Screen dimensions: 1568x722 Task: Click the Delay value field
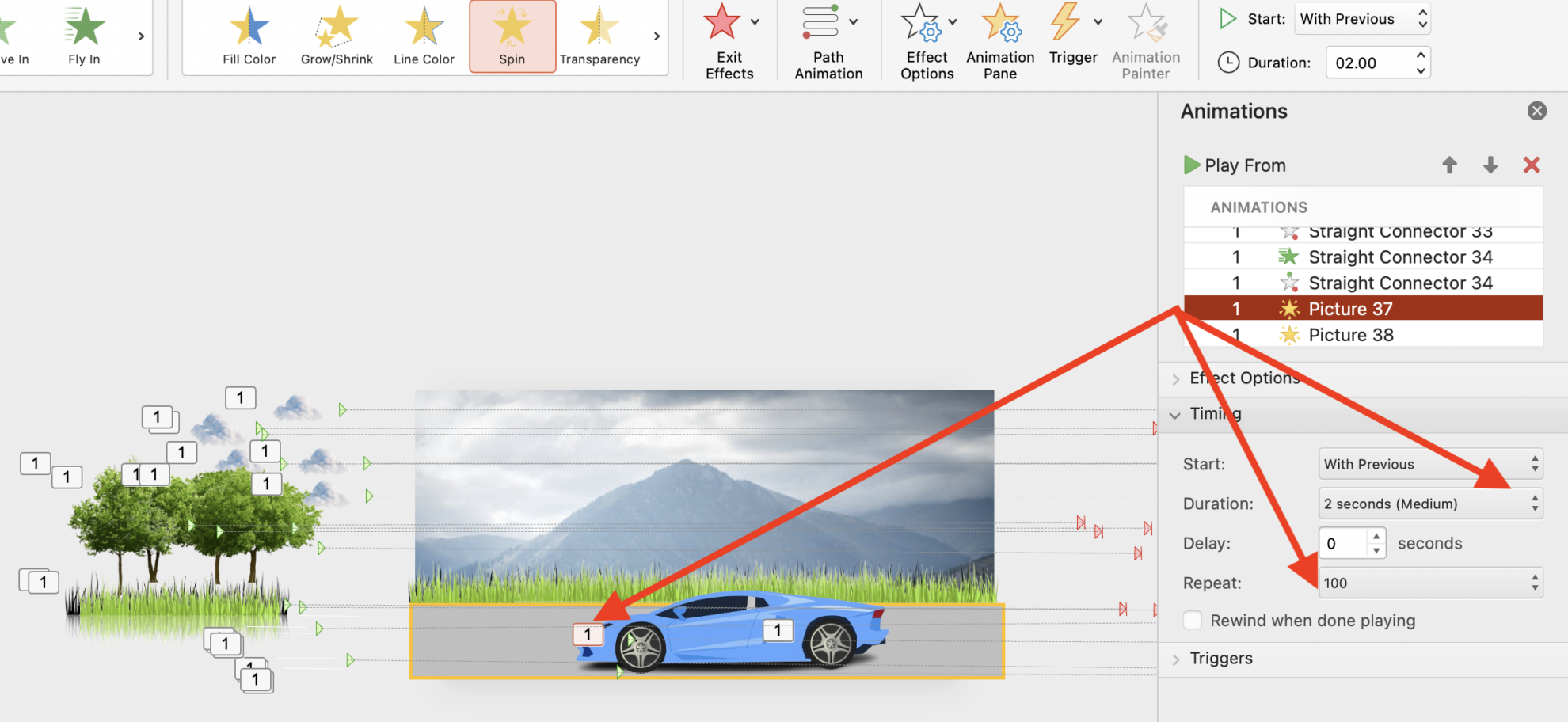[x=1343, y=543]
